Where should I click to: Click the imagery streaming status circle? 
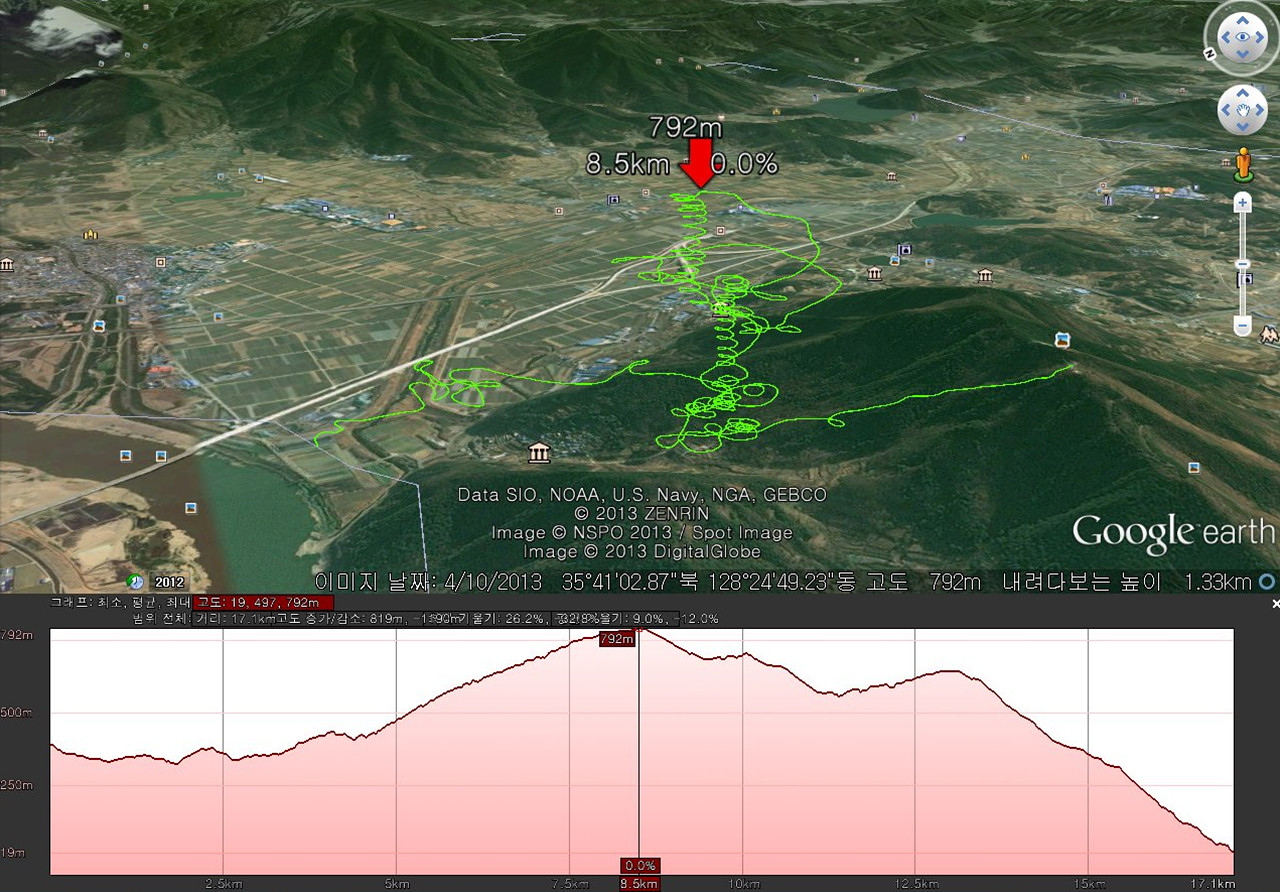pyautogui.click(x=1268, y=581)
